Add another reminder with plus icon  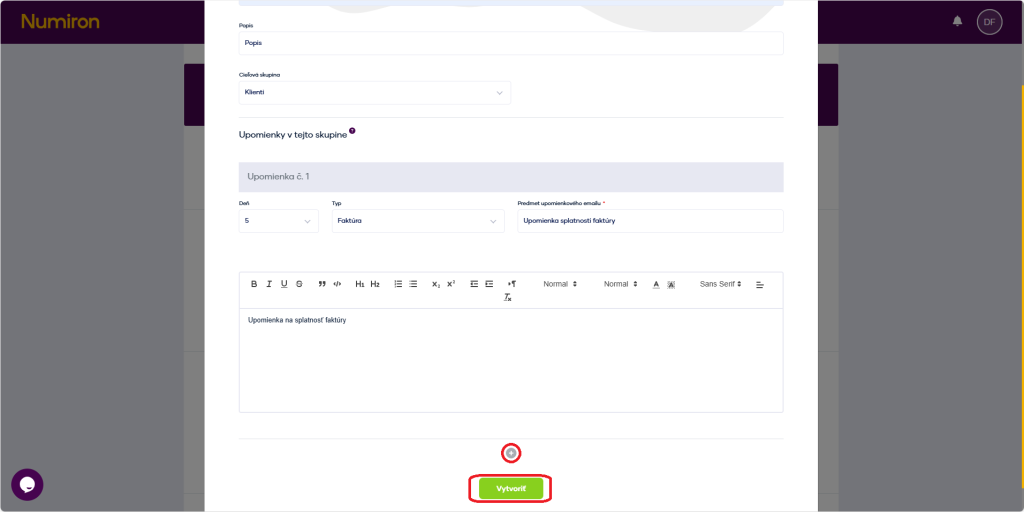[x=511, y=453]
